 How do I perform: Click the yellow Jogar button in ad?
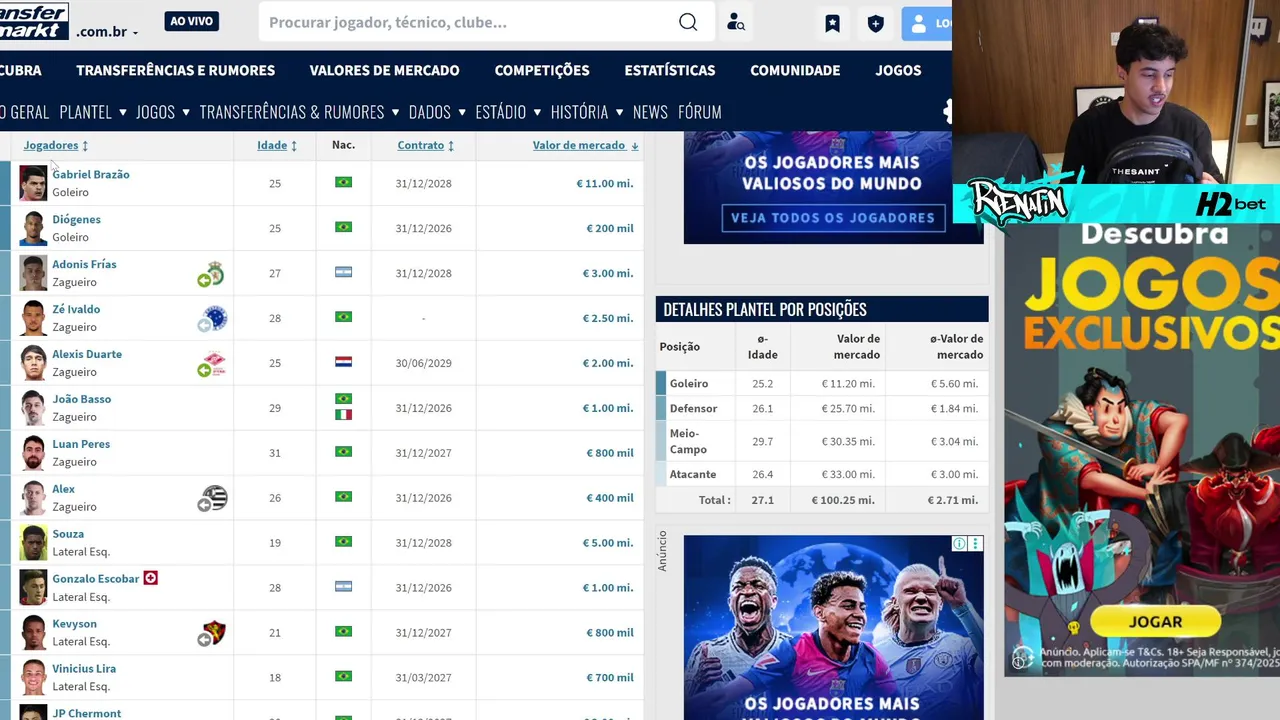click(1155, 622)
